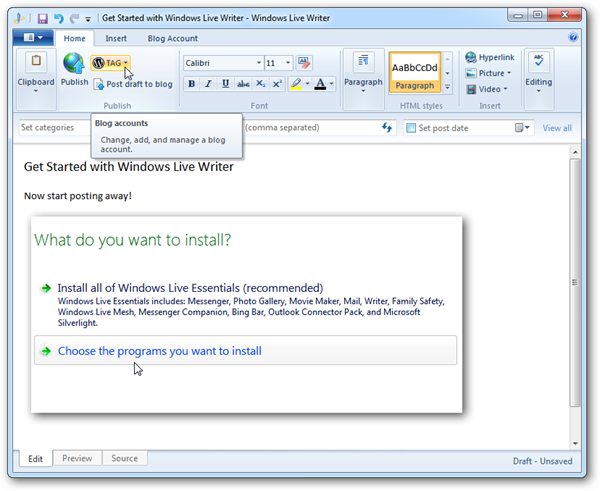Image resolution: width=600 pixels, height=491 pixels.
Task: Enable the Set post date checkbox
Action: point(412,128)
